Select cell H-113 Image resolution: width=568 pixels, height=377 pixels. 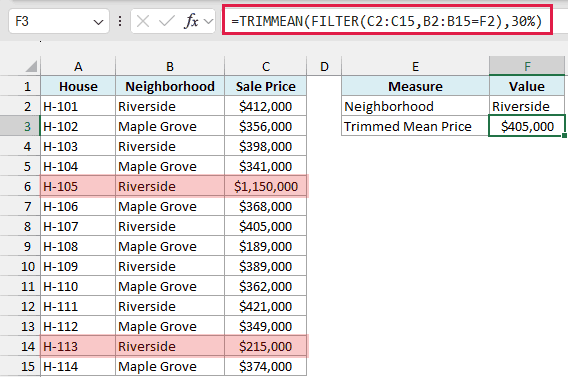[78, 346]
